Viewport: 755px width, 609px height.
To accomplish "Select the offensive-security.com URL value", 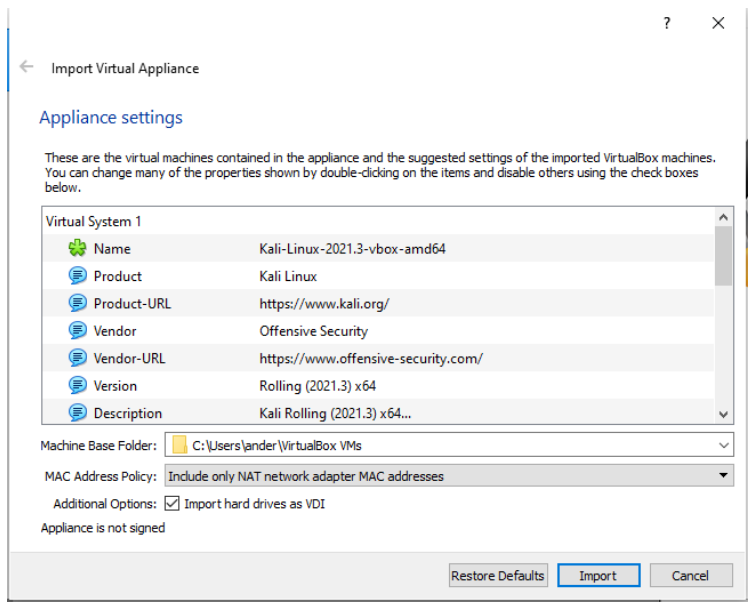I will [371, 359].
